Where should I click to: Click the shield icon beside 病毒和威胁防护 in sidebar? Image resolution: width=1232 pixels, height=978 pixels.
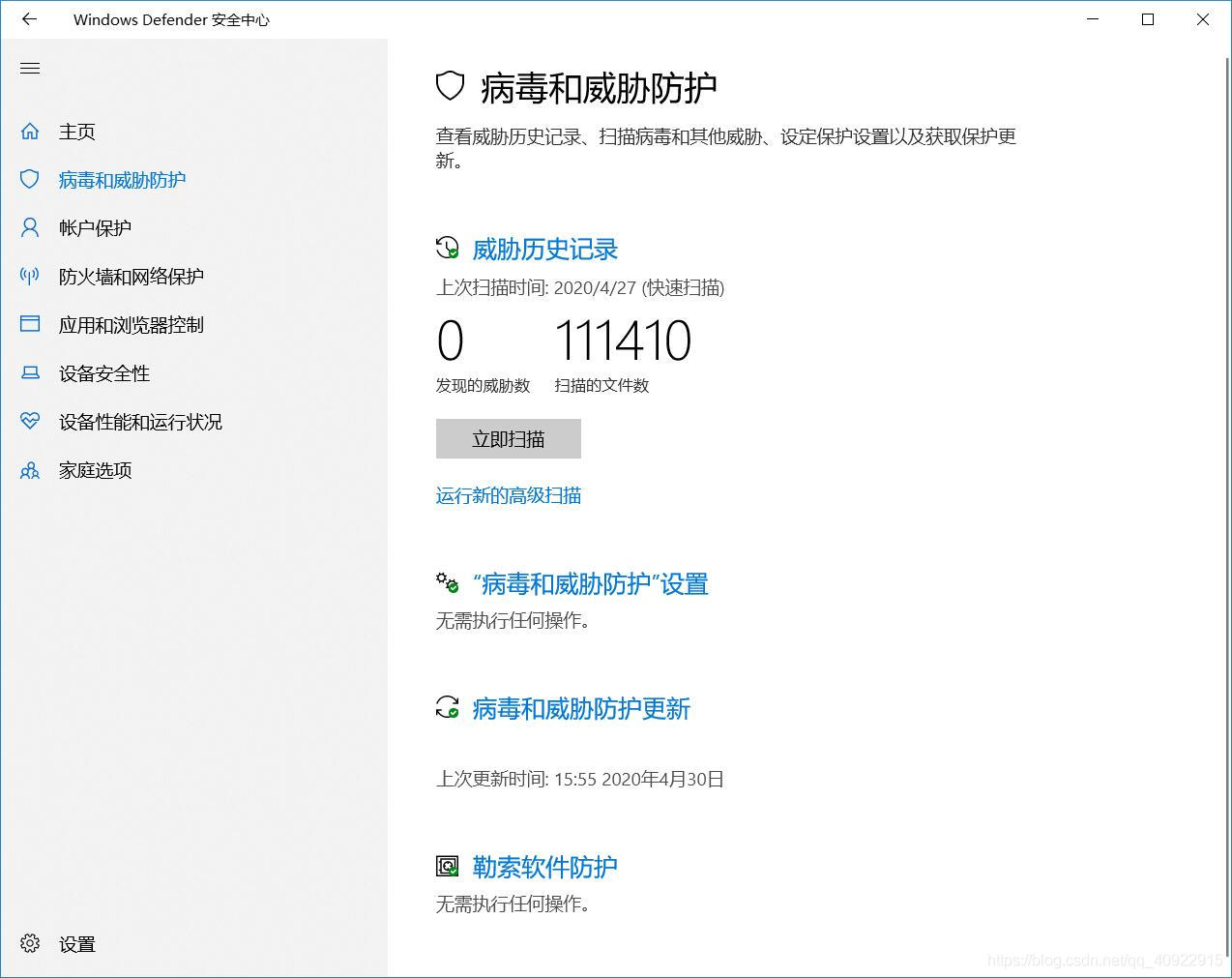tap(30, 180)
